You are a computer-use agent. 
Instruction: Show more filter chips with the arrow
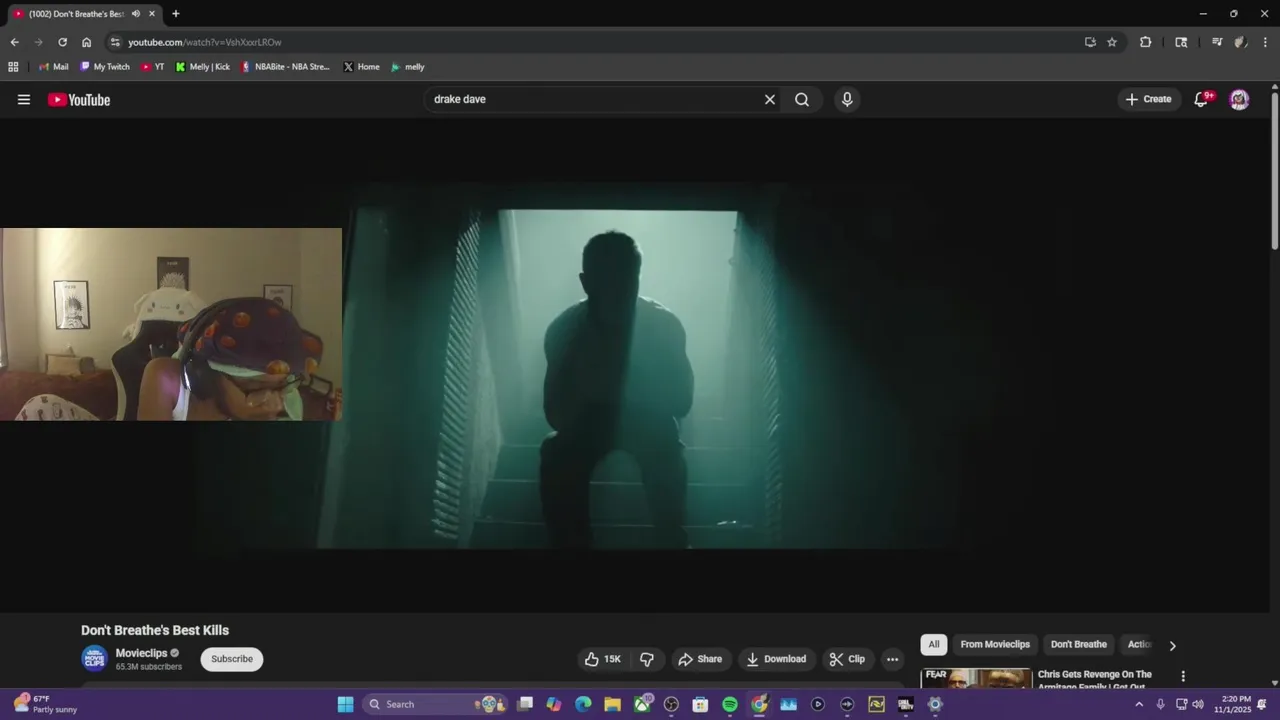pos(1173,645)
